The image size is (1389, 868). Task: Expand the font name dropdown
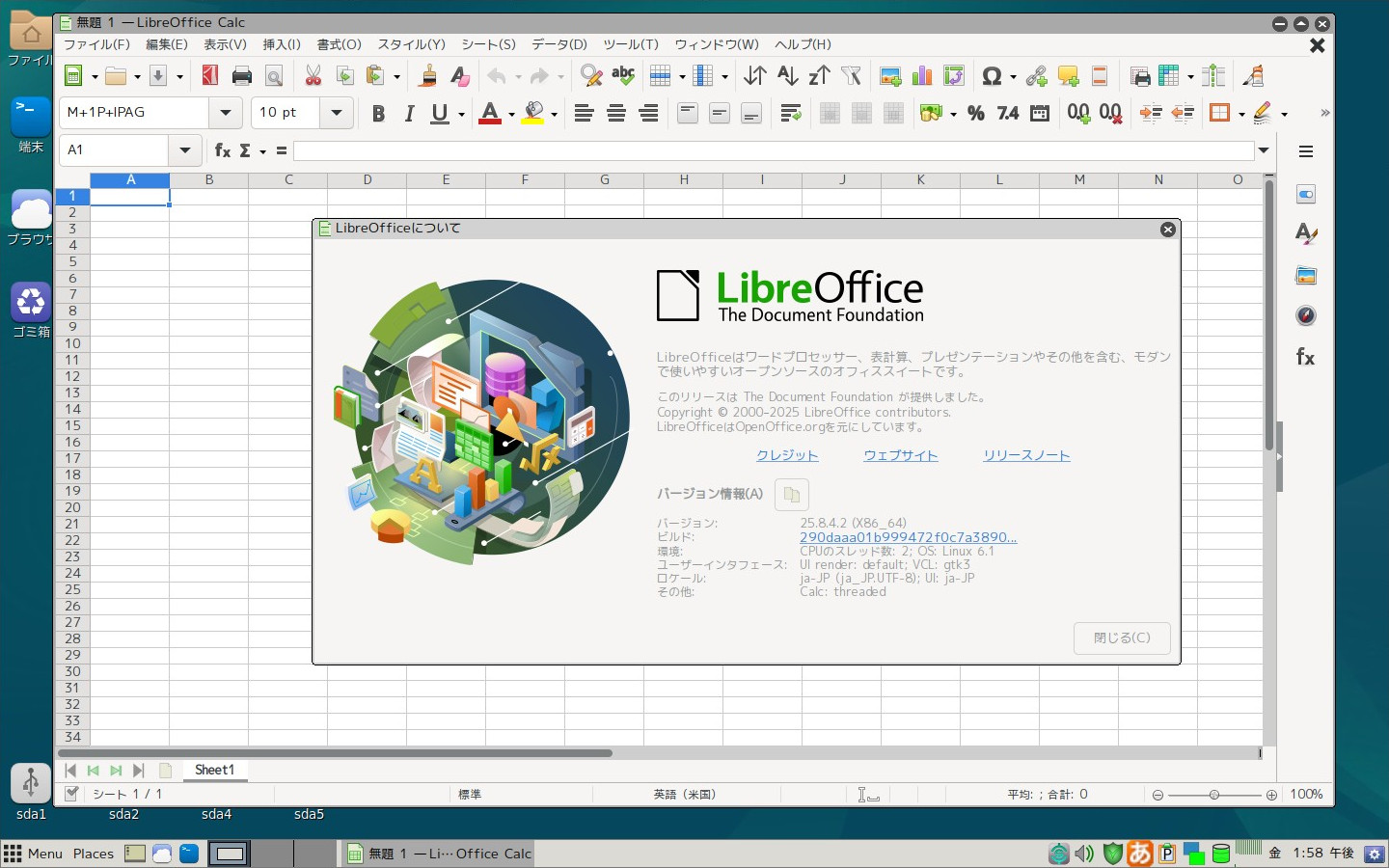(225, 113)
